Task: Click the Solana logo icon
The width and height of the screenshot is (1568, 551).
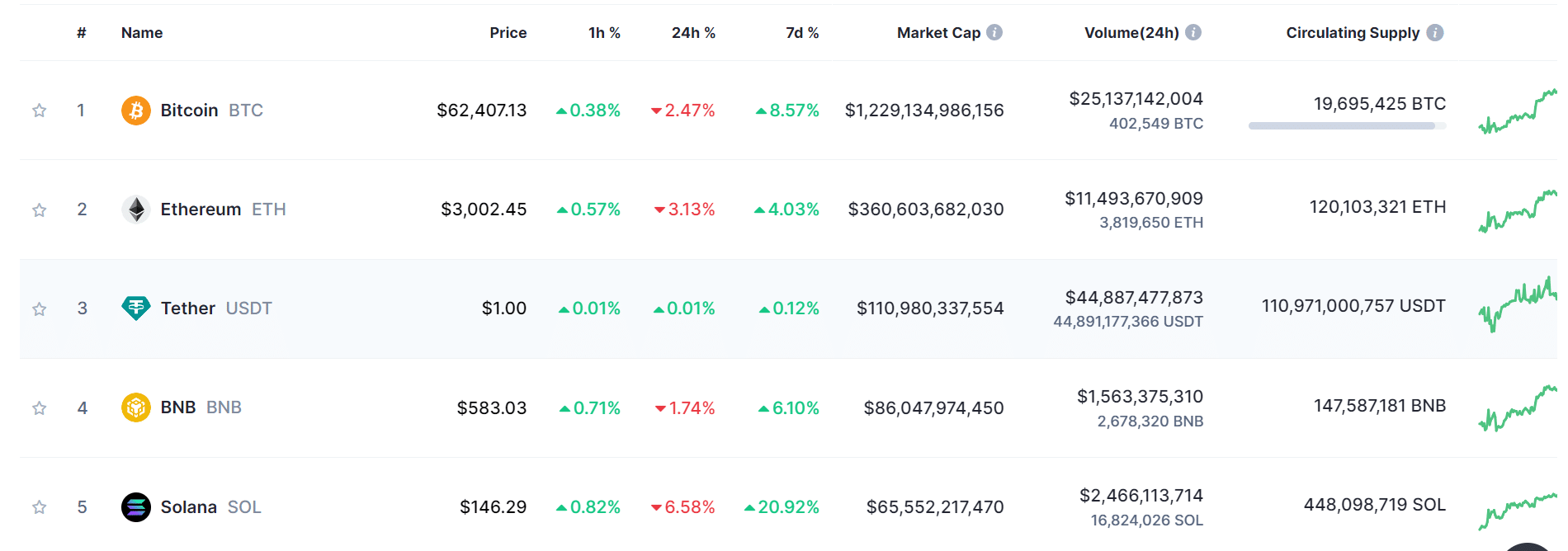Action: click(136, 506)
